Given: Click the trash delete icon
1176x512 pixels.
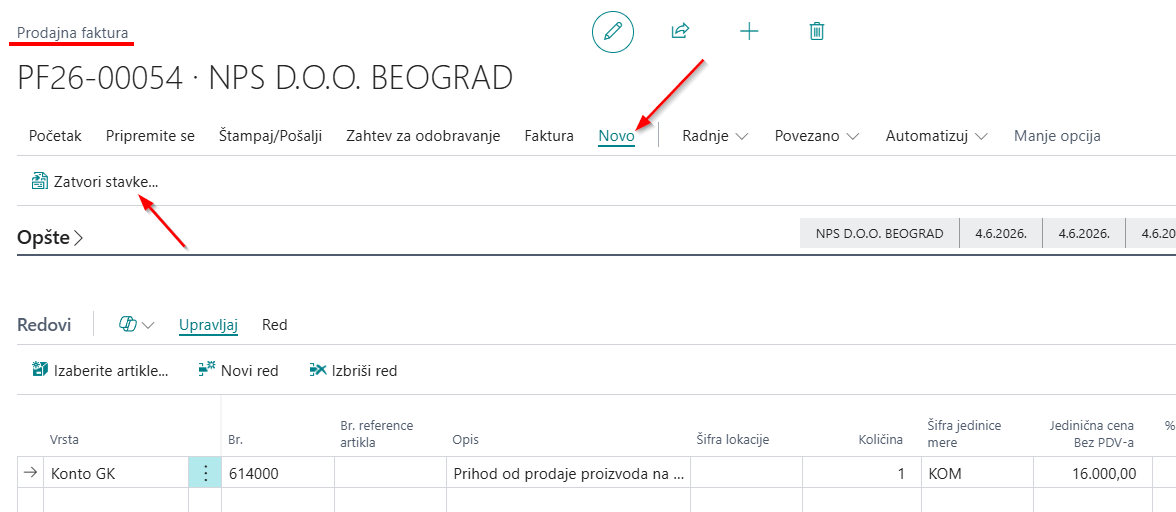Looking at the screenshot, I should point(817,31).
